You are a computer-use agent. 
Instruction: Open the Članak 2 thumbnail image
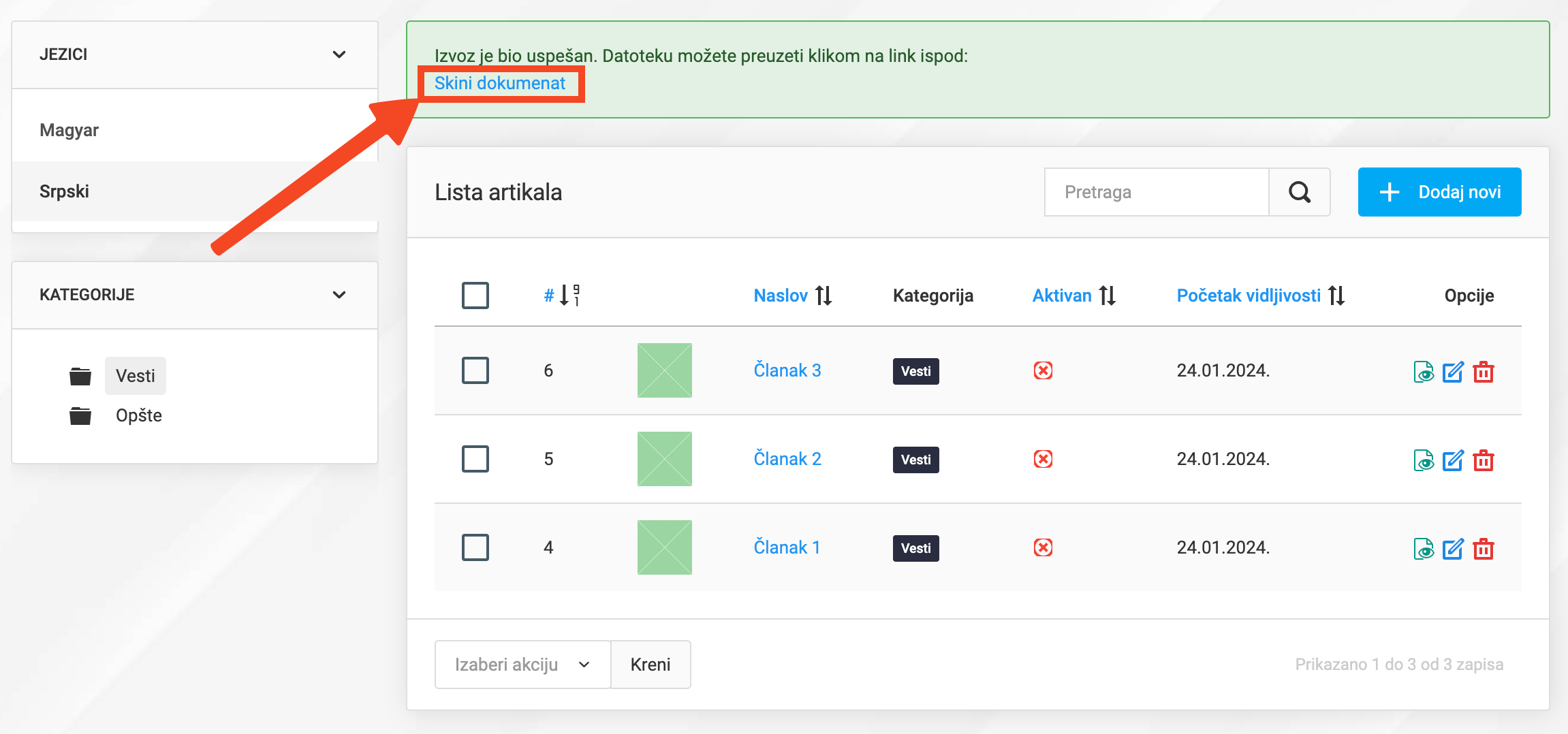coord(664,459)
